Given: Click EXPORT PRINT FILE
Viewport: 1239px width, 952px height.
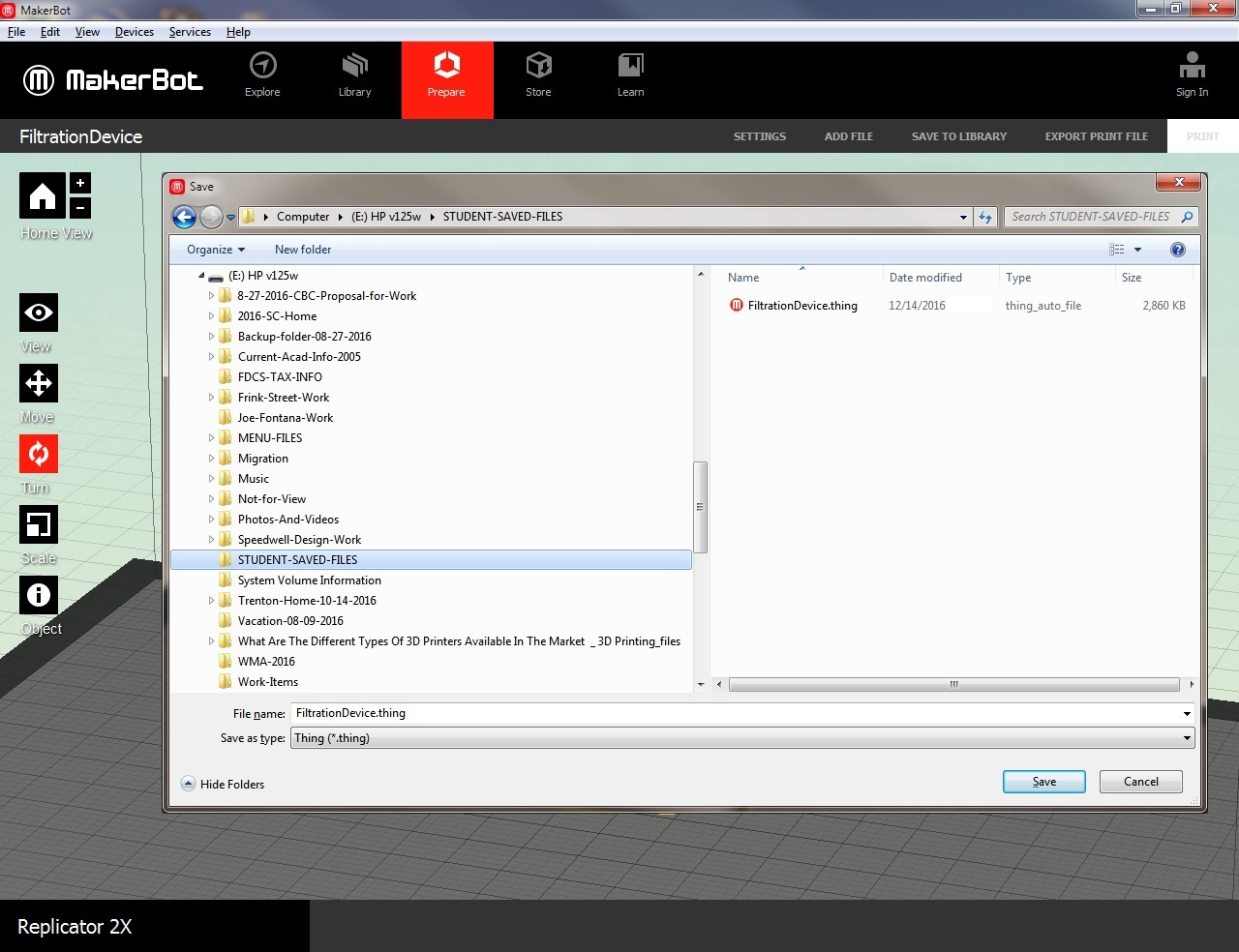Looking at the screenshot, I should point(1097,136).
